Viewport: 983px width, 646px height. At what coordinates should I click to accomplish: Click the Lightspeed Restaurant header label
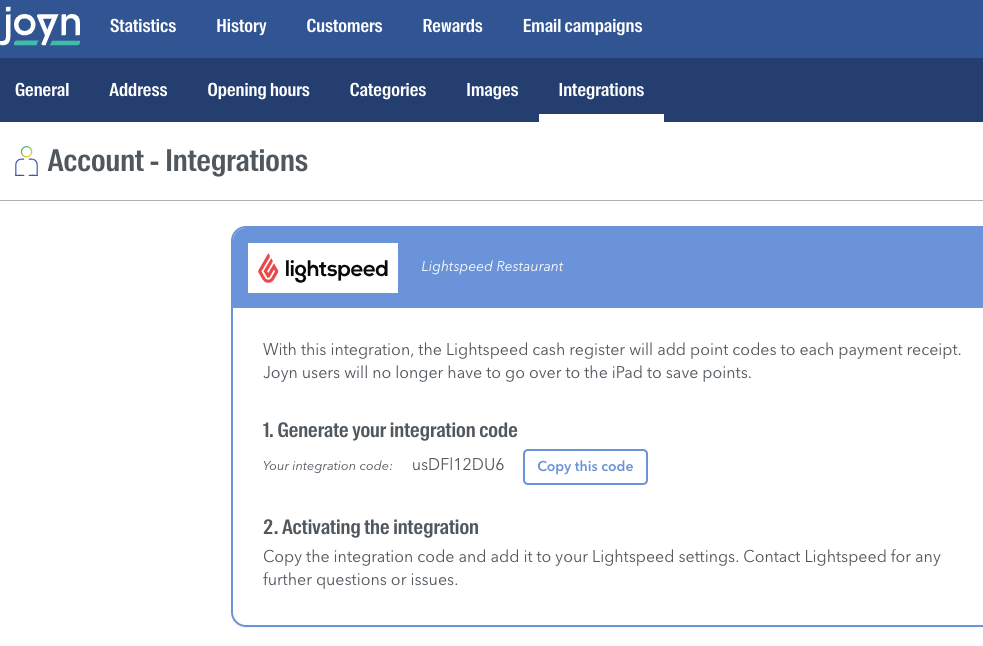coord(492,267)
